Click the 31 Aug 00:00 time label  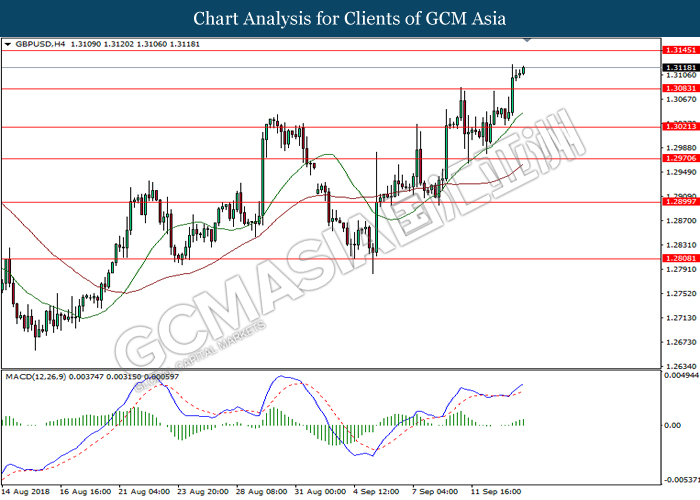pos(320,492)
